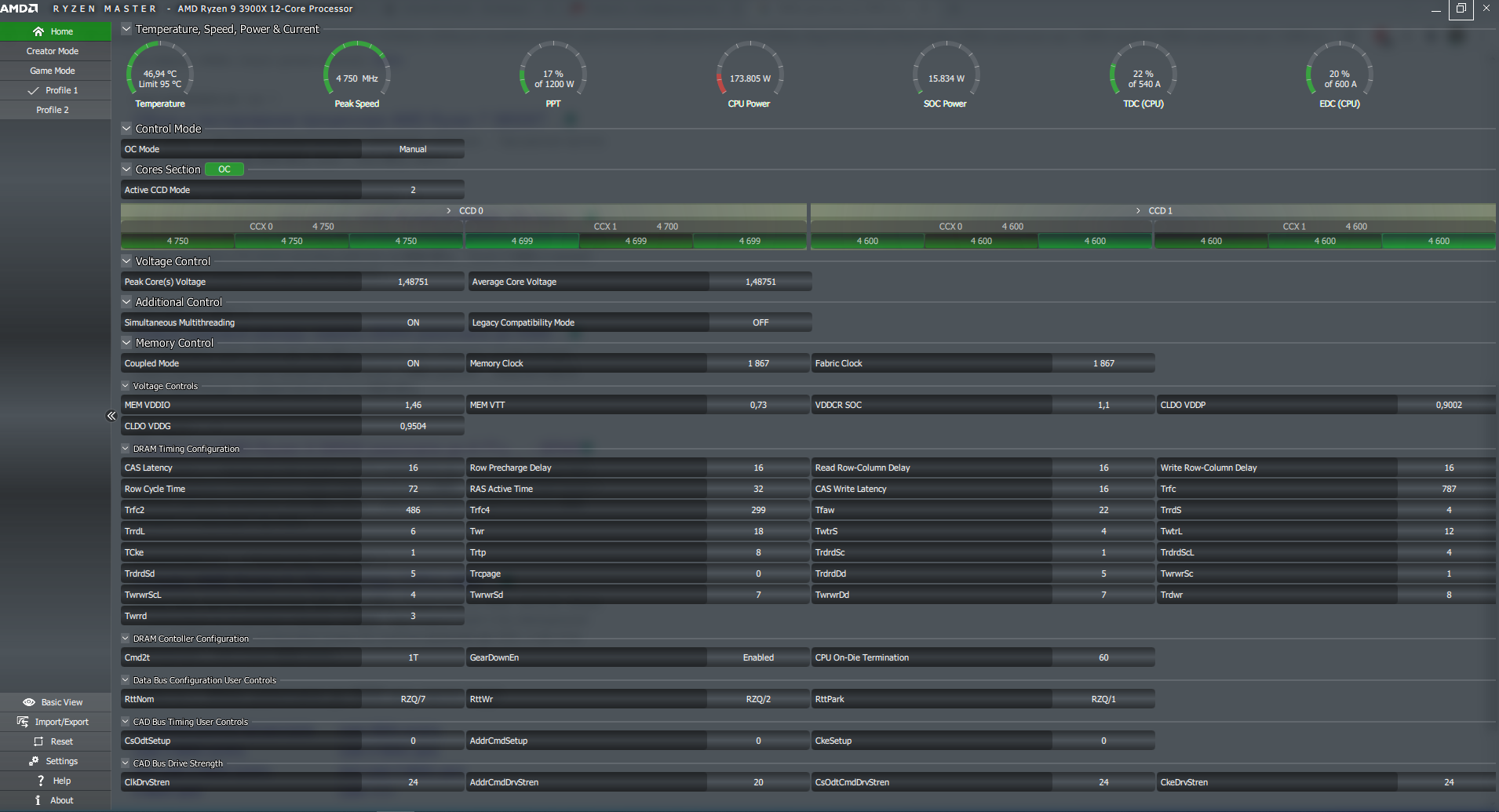Switch to Game Mode
The image size is (1499, 812).
click(56, 71)
